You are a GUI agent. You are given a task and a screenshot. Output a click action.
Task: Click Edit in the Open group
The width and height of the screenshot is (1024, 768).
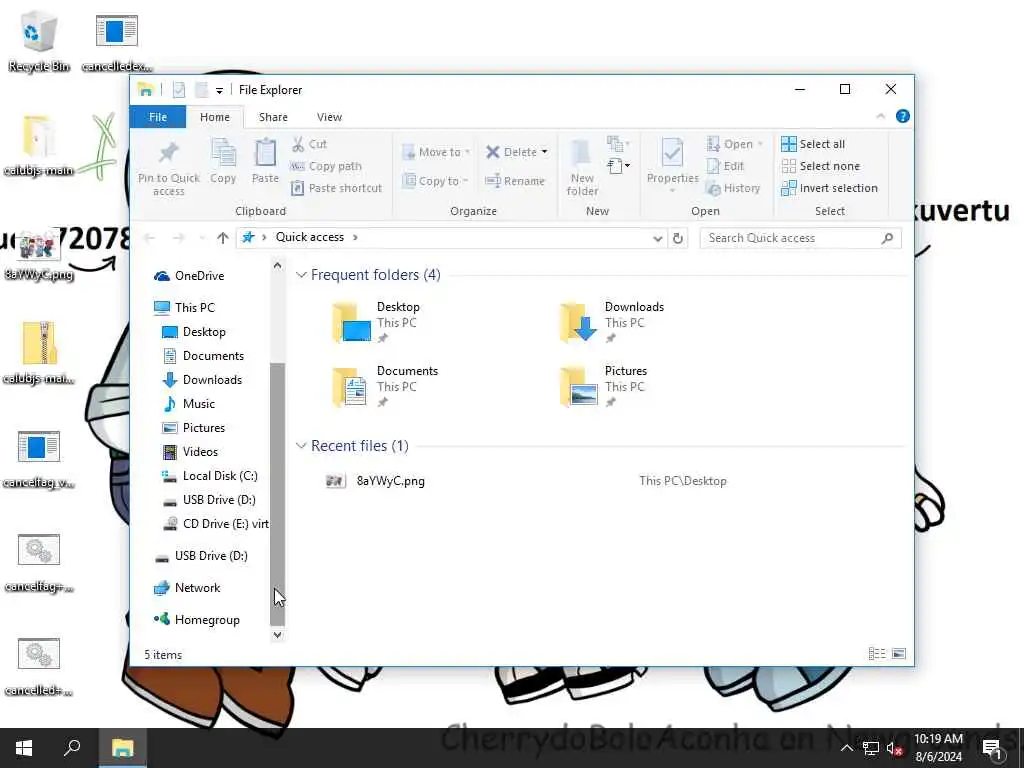click(726, 166)
